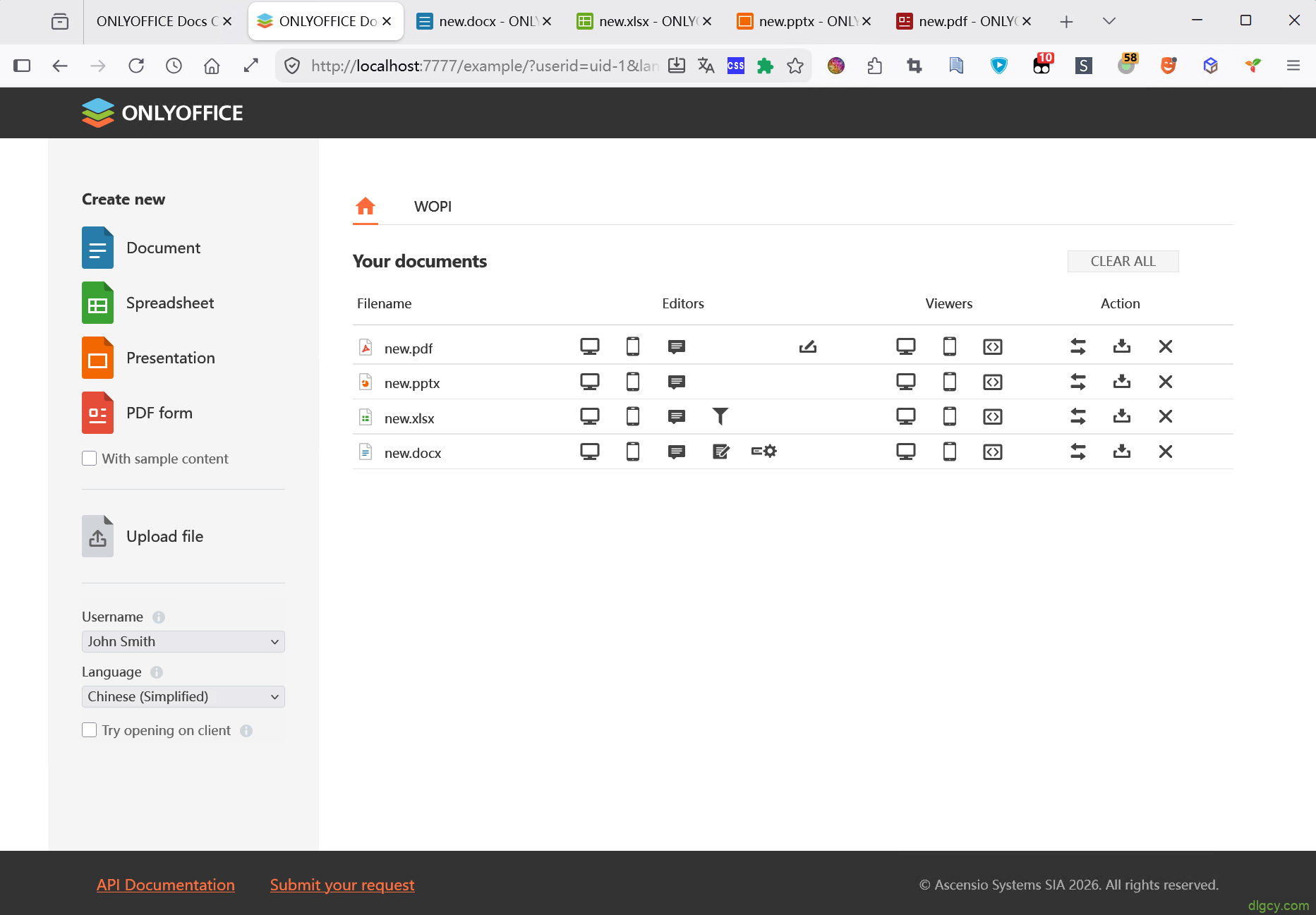Open new.pdf in fill forms mode

[x=808, y=346]
